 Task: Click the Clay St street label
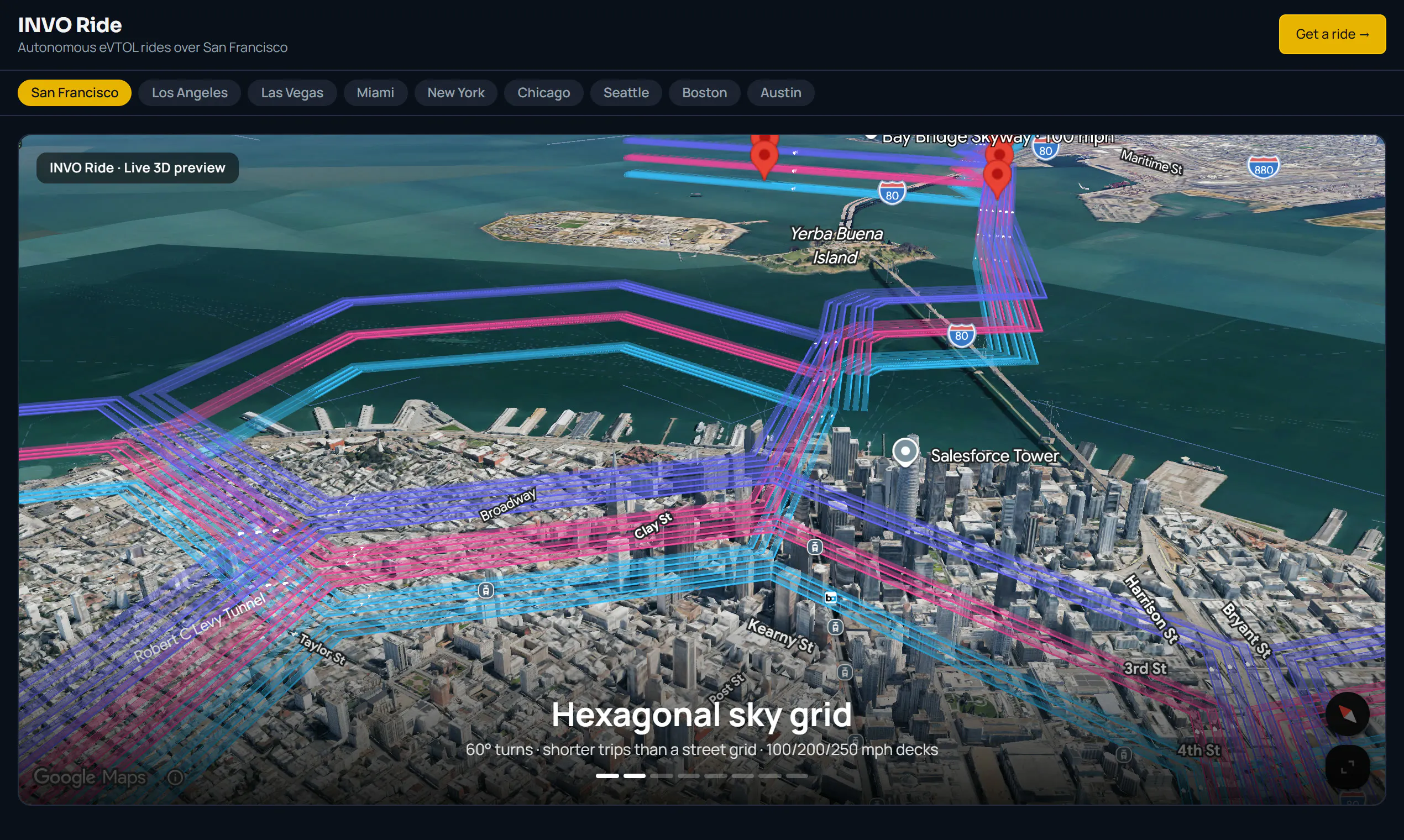pyautogui.click(x=653, y=526)
